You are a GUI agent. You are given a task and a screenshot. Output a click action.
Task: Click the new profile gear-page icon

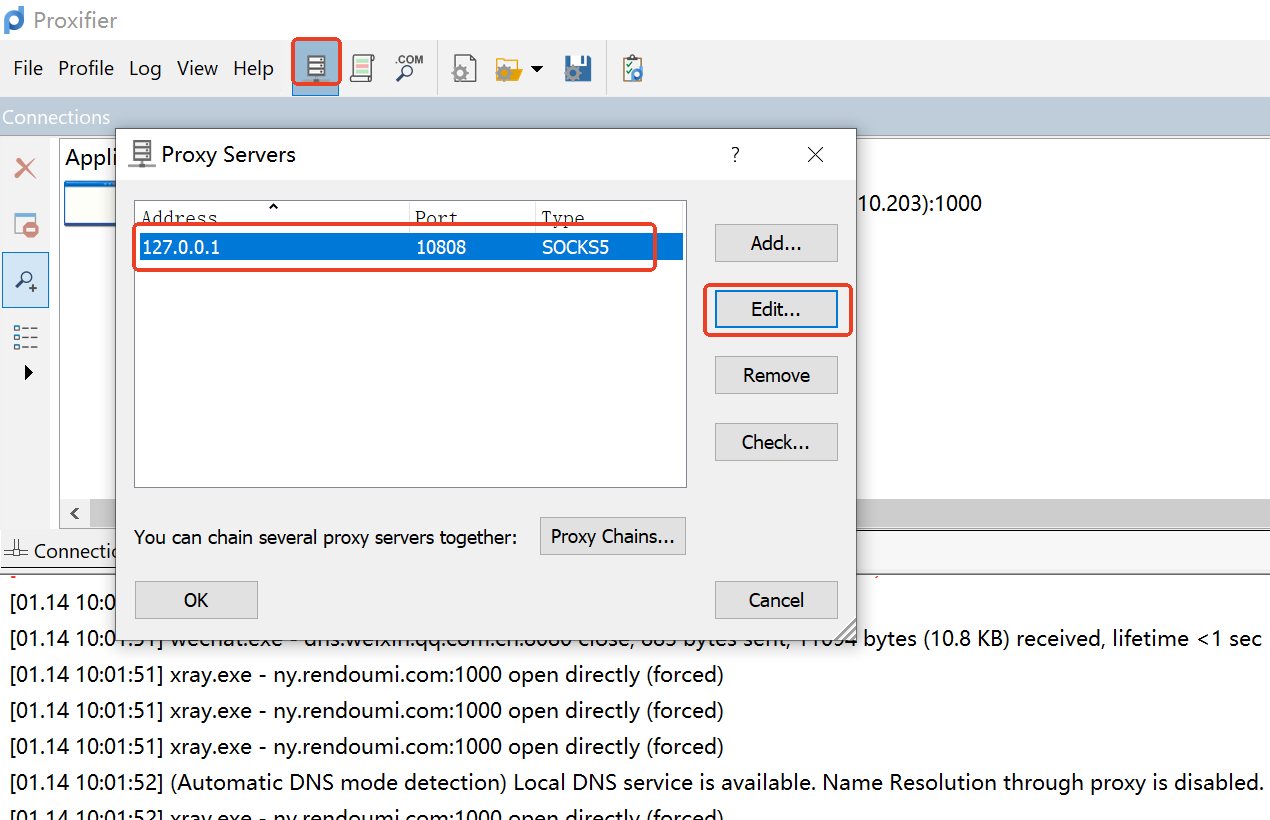point(463,69)
